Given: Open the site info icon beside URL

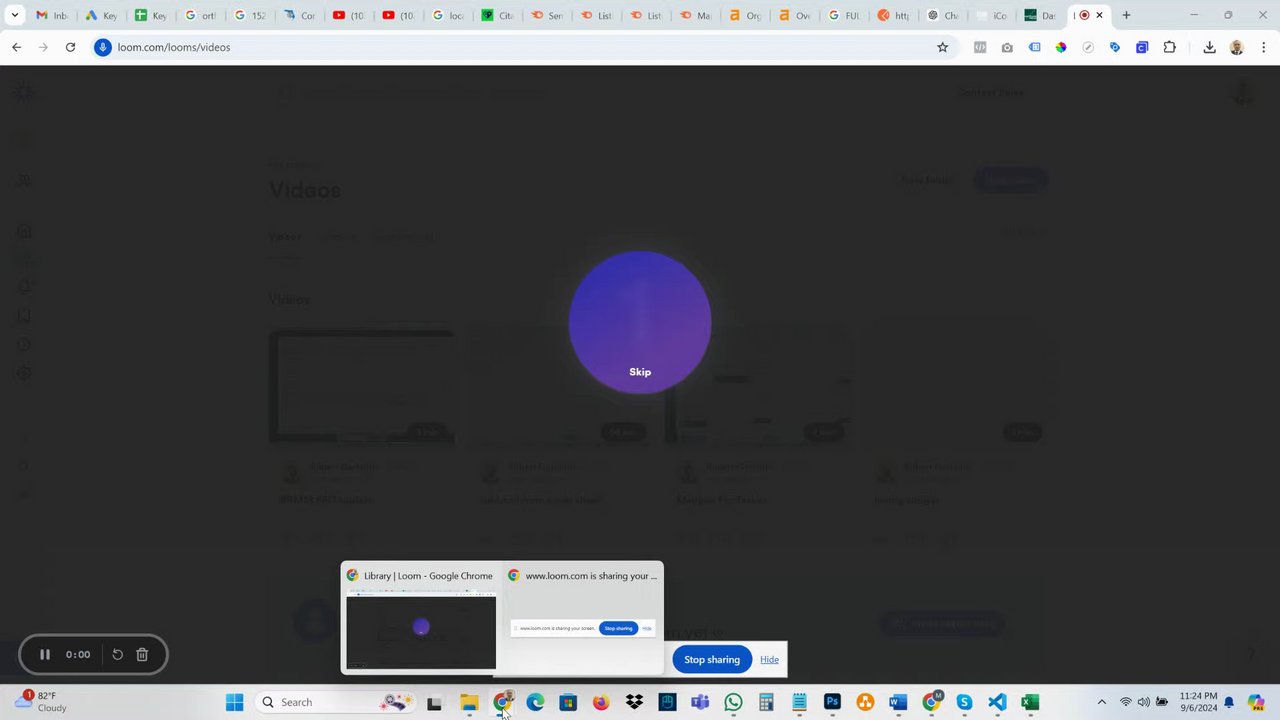Looking at the screenshot, I should [x=102, y=47].
